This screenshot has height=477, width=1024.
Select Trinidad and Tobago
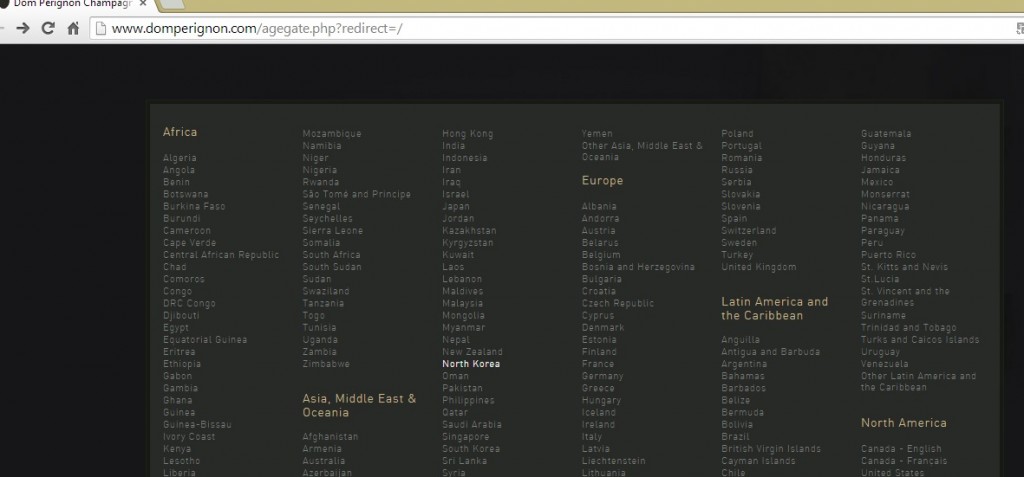pyautogui.click(x=908, y=328)
